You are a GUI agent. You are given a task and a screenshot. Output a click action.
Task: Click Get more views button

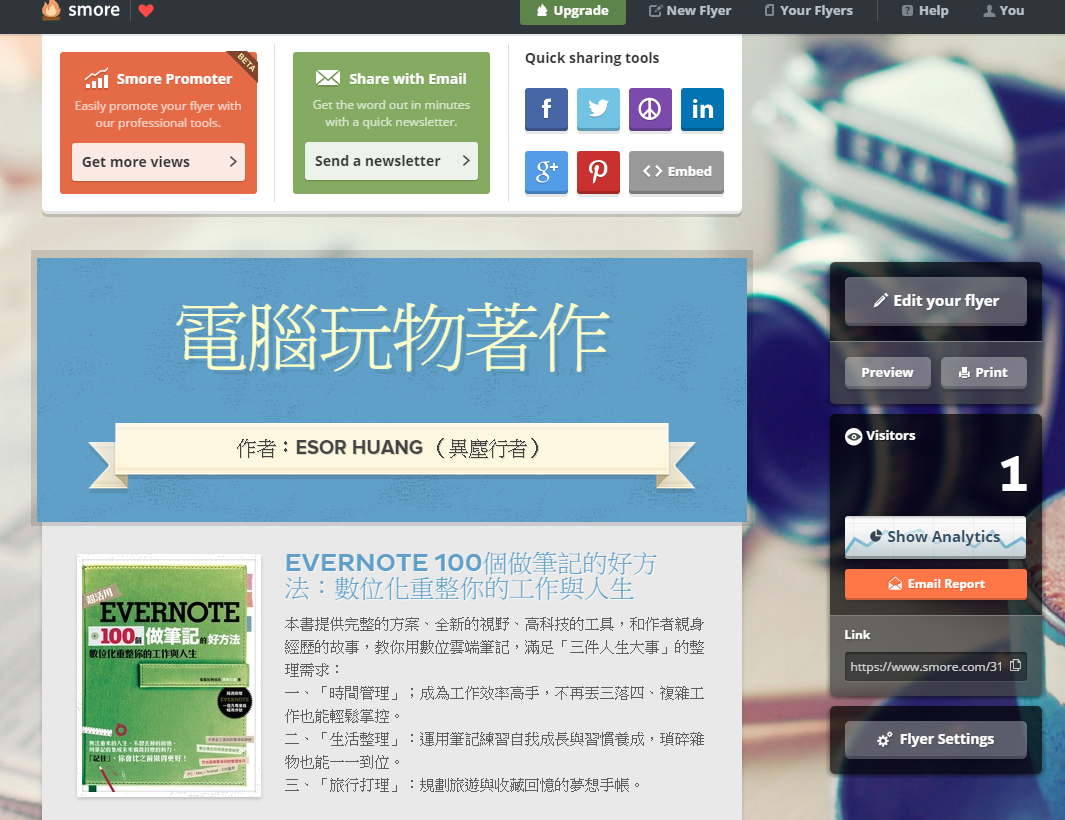pyautogui.click(x=158, y=162)
